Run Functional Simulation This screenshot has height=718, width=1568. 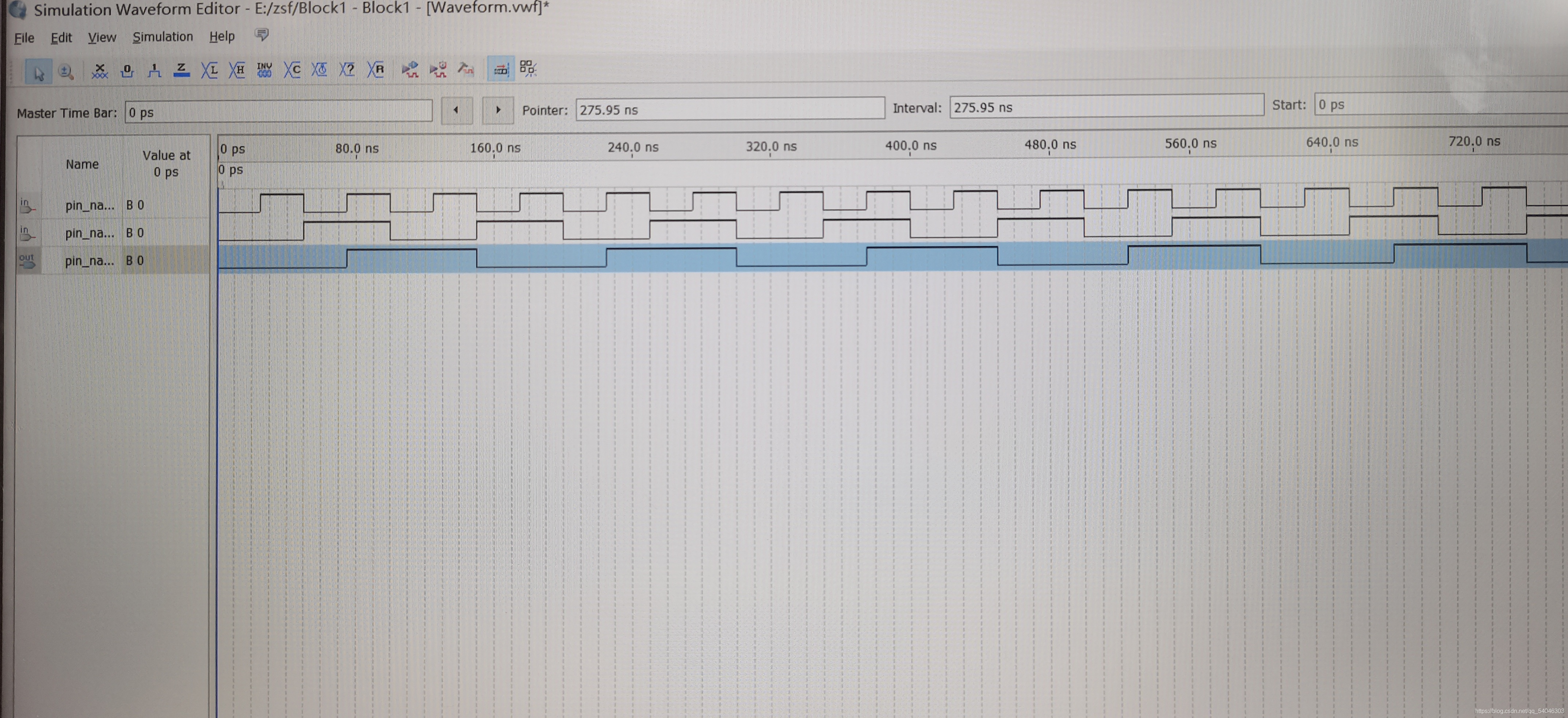(x=410, y=69)
